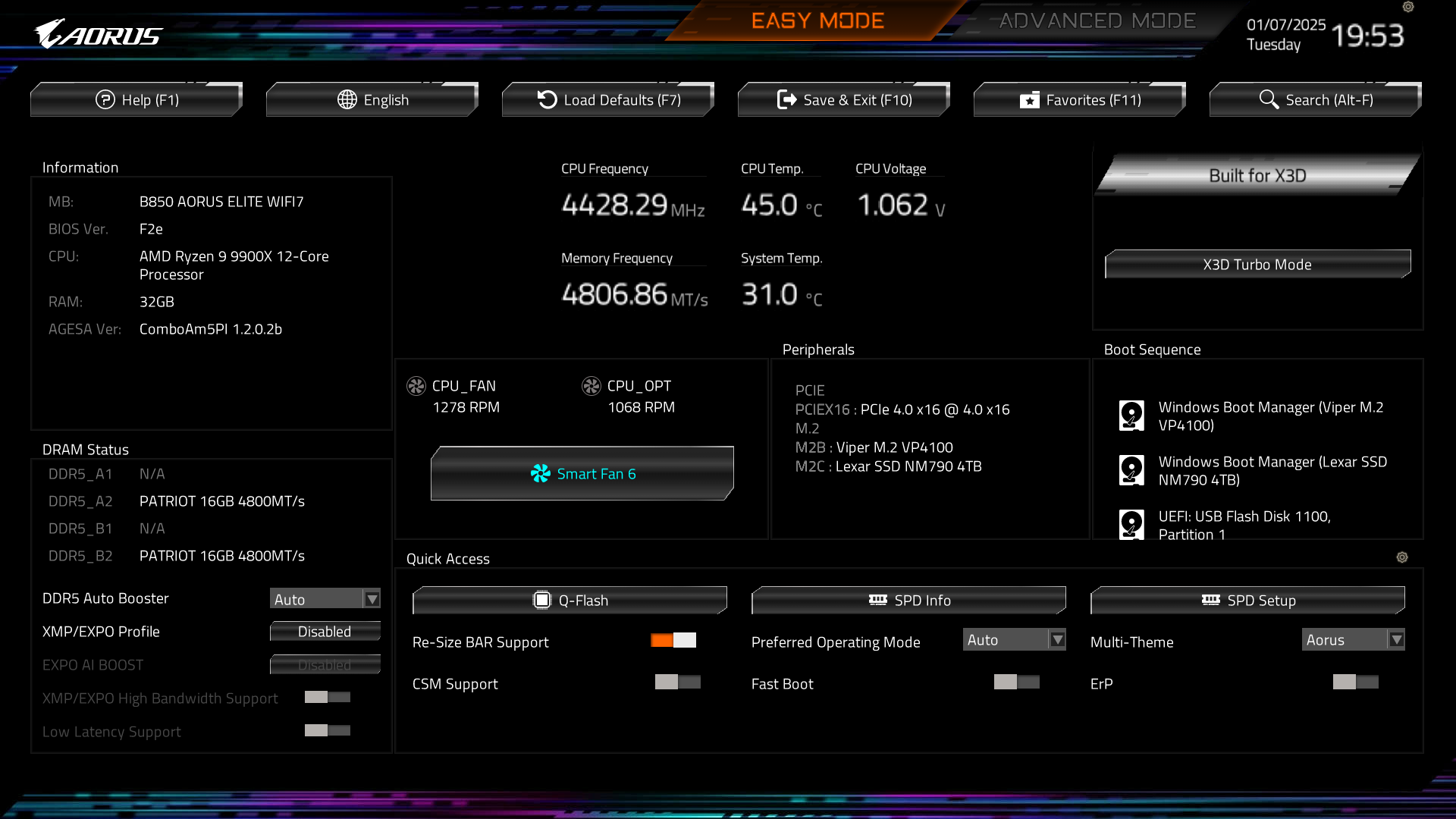
Task: Click Save & Exit (F10)
Action: click(844, 100)
